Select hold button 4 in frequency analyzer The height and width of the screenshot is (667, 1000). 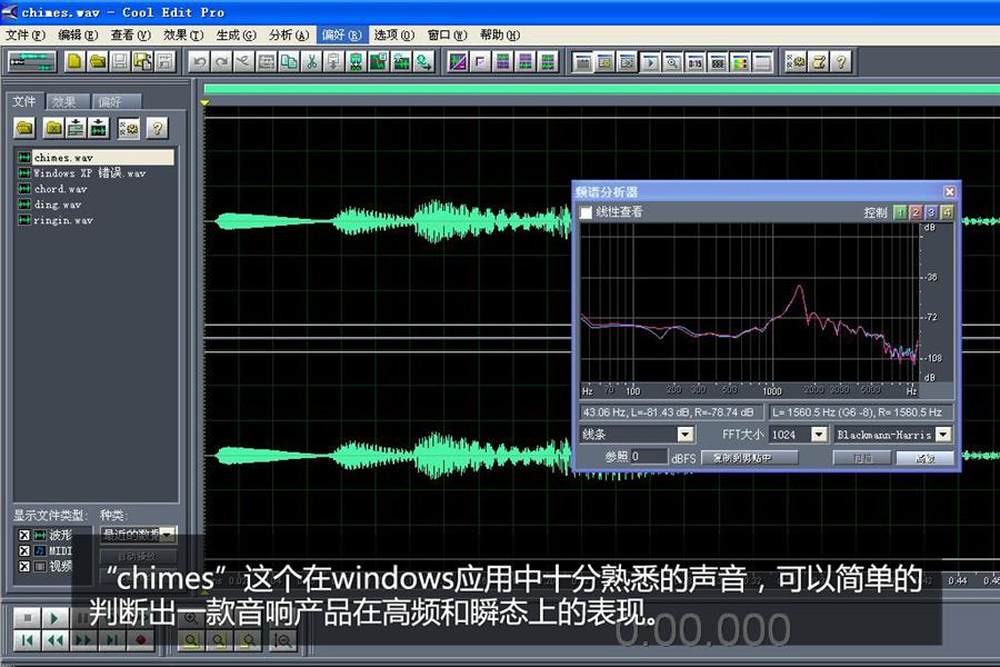tap(946, 212)
